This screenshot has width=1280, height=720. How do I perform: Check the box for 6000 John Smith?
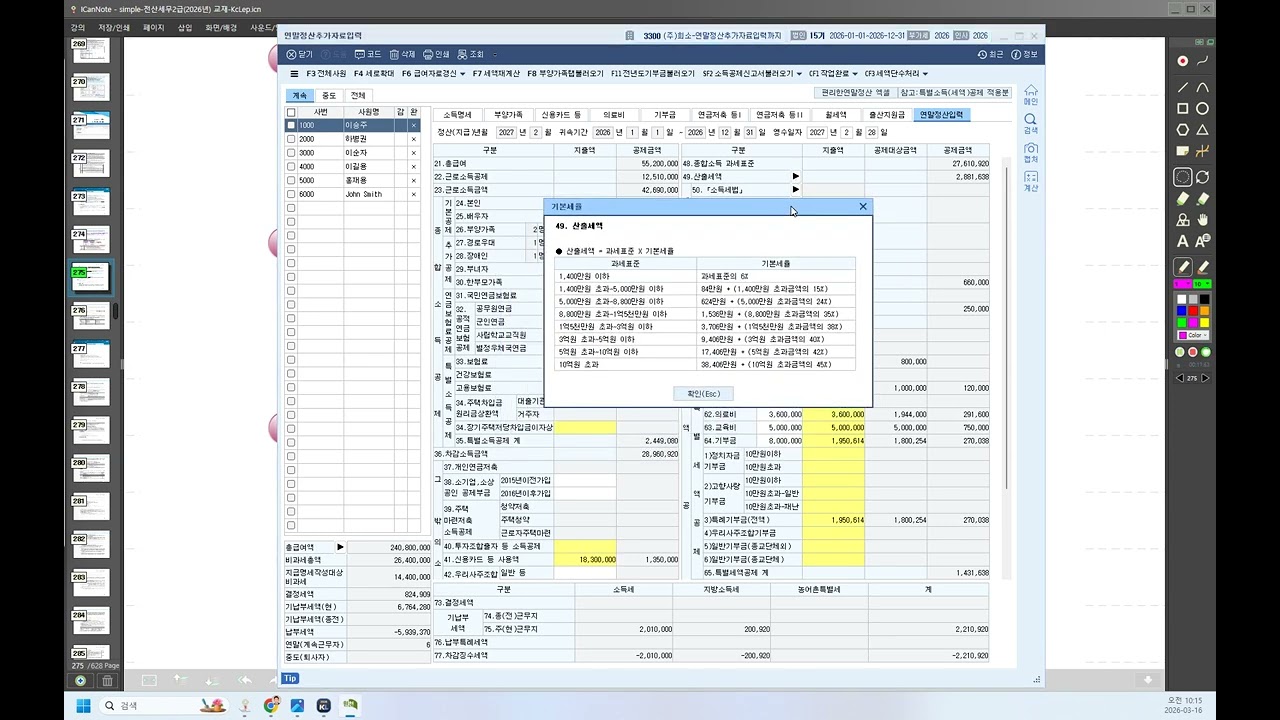[291, 194]
